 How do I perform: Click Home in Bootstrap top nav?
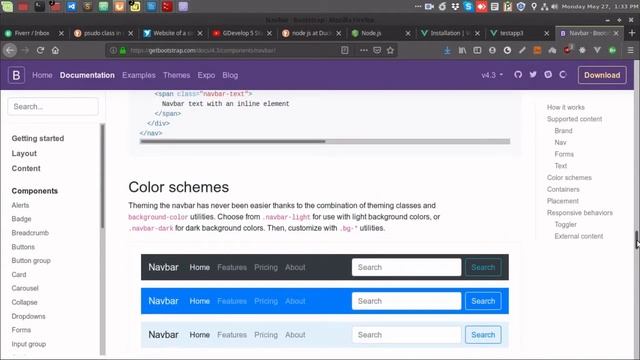click(x=42, y=75)
